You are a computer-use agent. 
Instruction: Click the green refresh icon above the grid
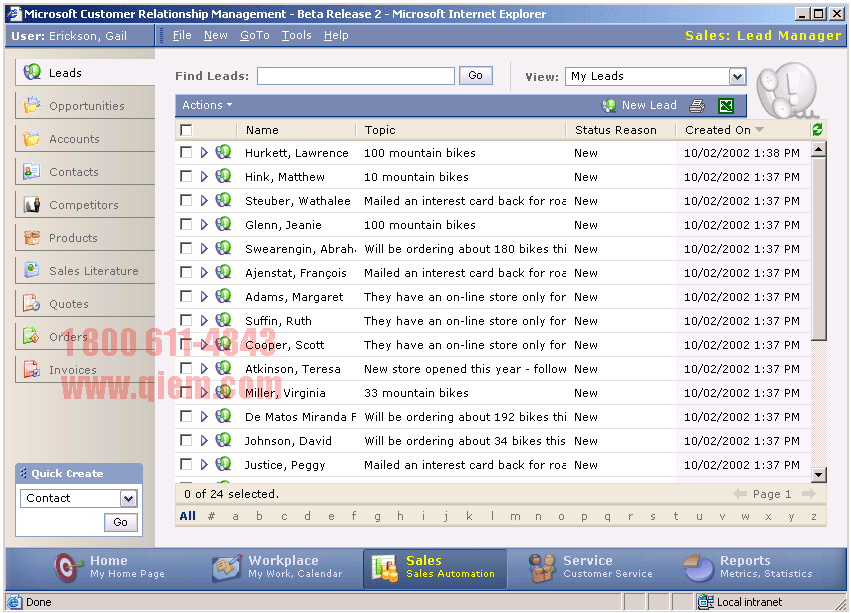[x=817, y=129]
